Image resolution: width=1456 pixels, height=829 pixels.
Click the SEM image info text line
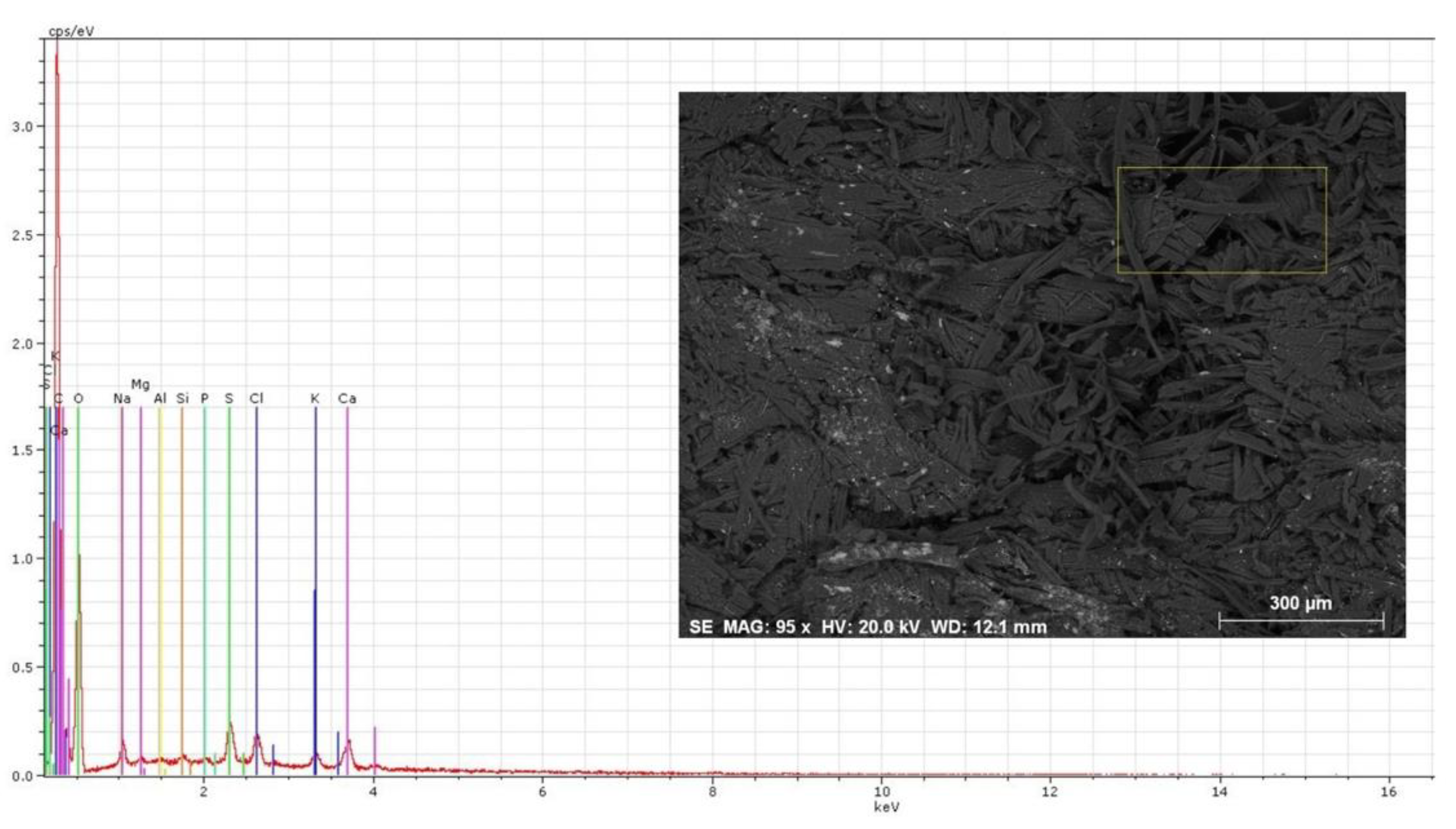pos(867,628)
